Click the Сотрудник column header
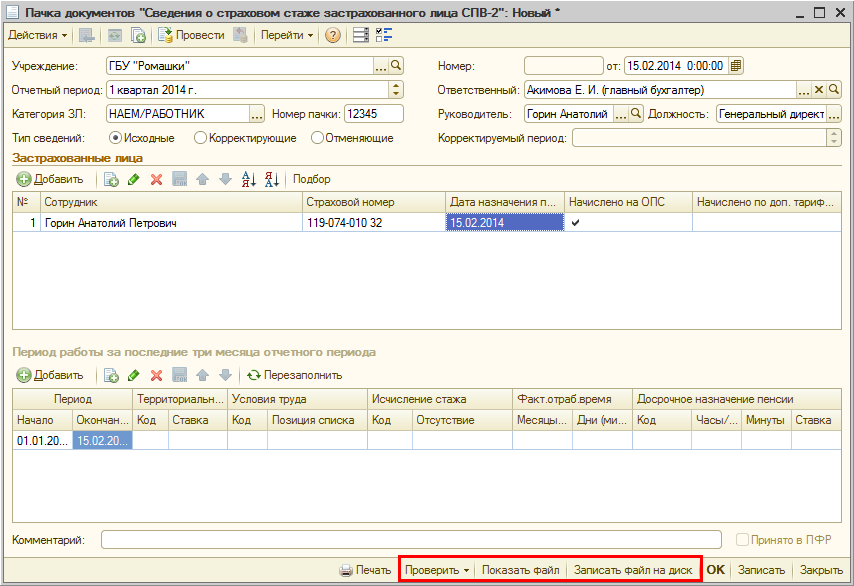This screenshot has width=854, height=586. click(x=171, y=202)
